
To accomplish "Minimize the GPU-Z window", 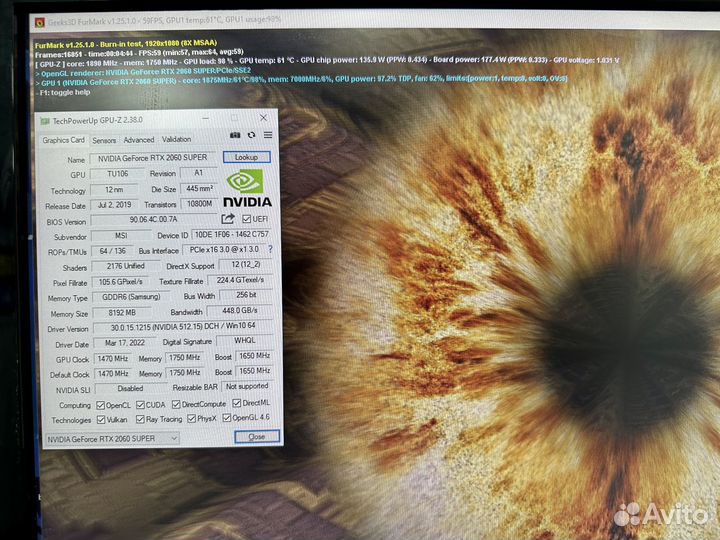I will pyautogui.click(x=206, y=118).
